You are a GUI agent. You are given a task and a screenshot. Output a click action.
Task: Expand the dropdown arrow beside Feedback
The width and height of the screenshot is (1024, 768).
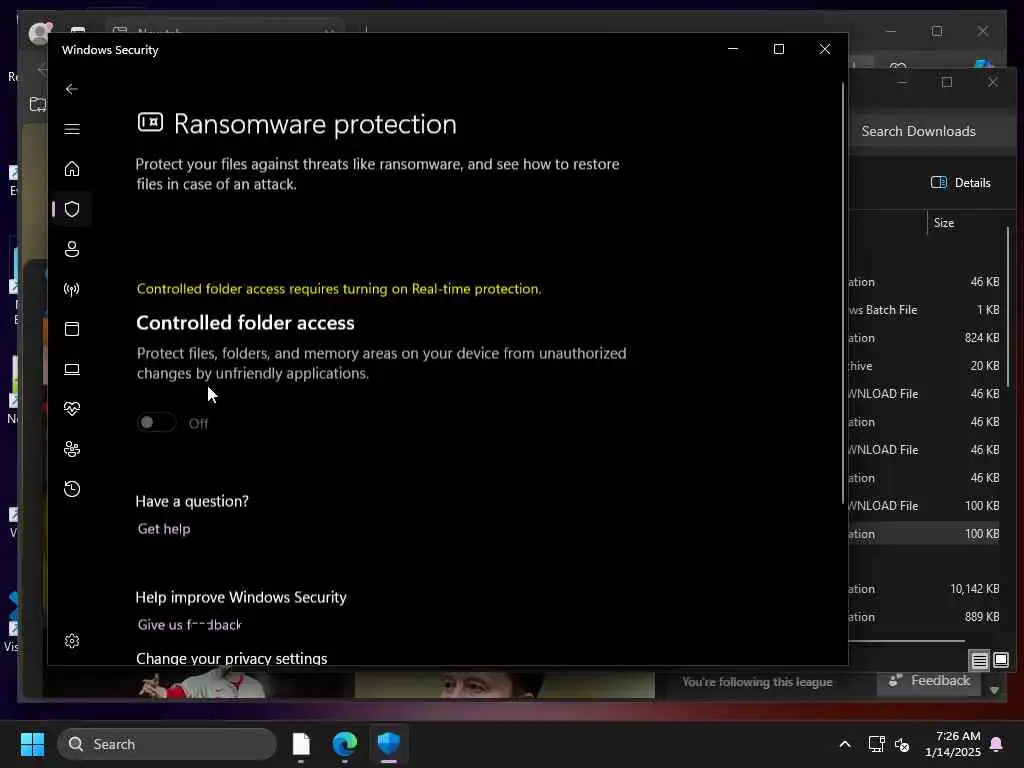pyautogui.click(x=994, y=690)
